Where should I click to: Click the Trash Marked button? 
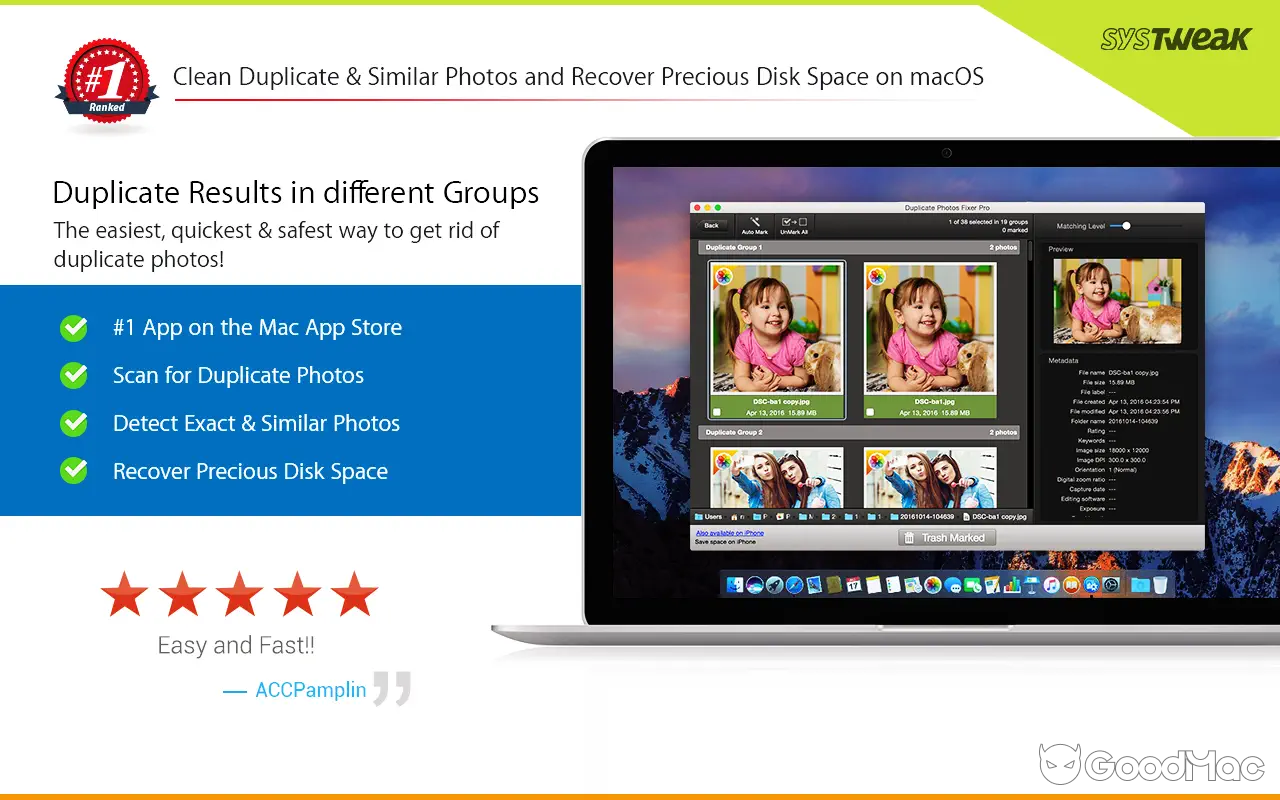point(945,537)
